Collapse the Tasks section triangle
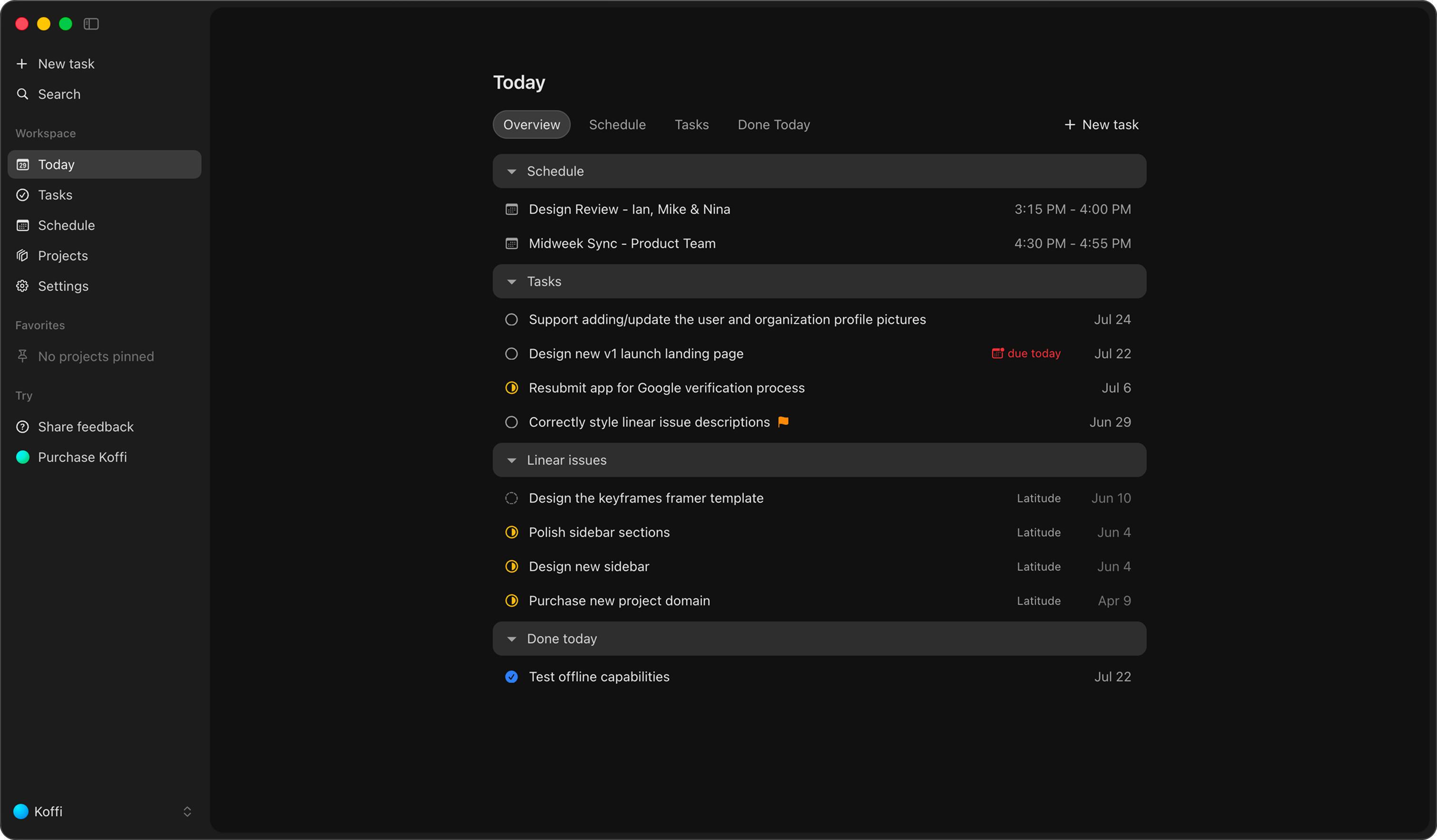This screenshot has width=1437, height=840. [x=511, y=282]
